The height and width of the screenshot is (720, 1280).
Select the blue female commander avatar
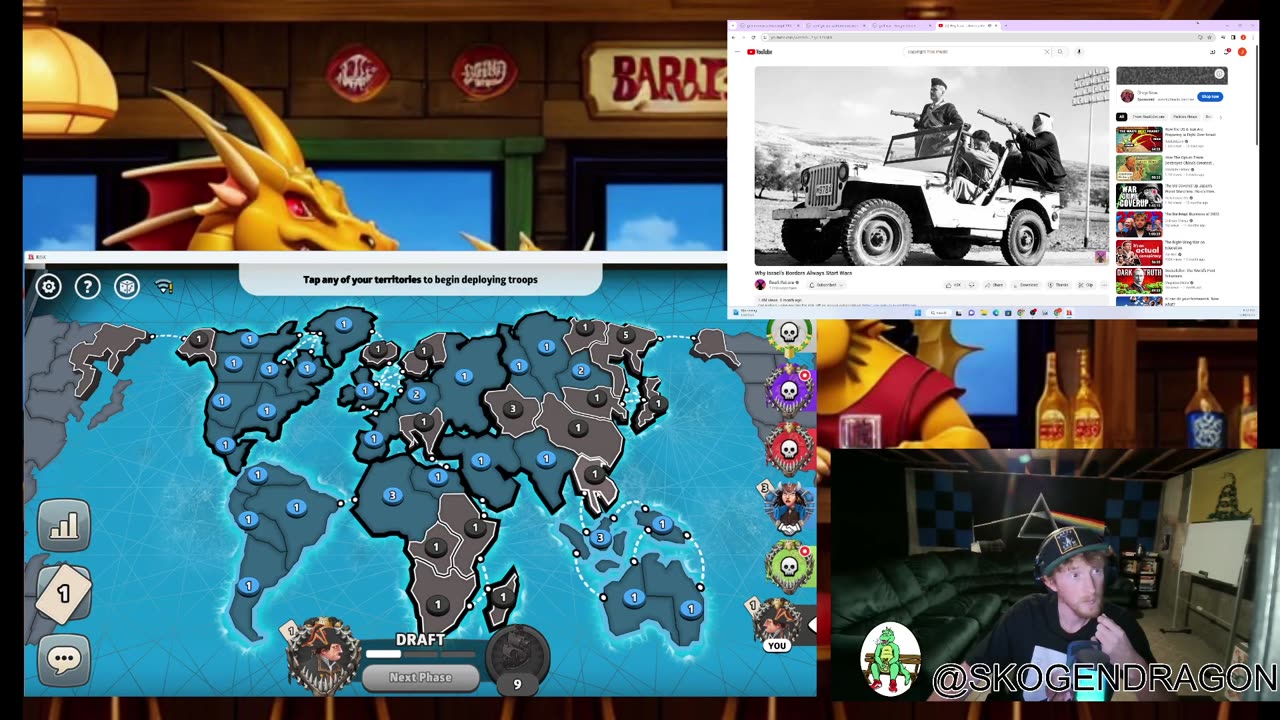coord(789,507)
